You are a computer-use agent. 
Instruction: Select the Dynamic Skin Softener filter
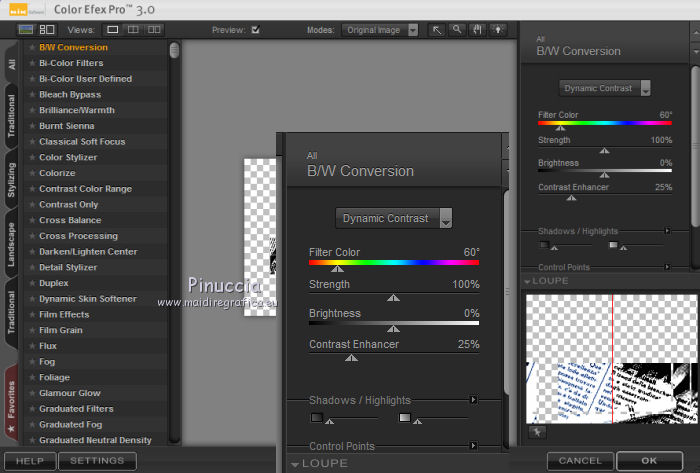88,299
